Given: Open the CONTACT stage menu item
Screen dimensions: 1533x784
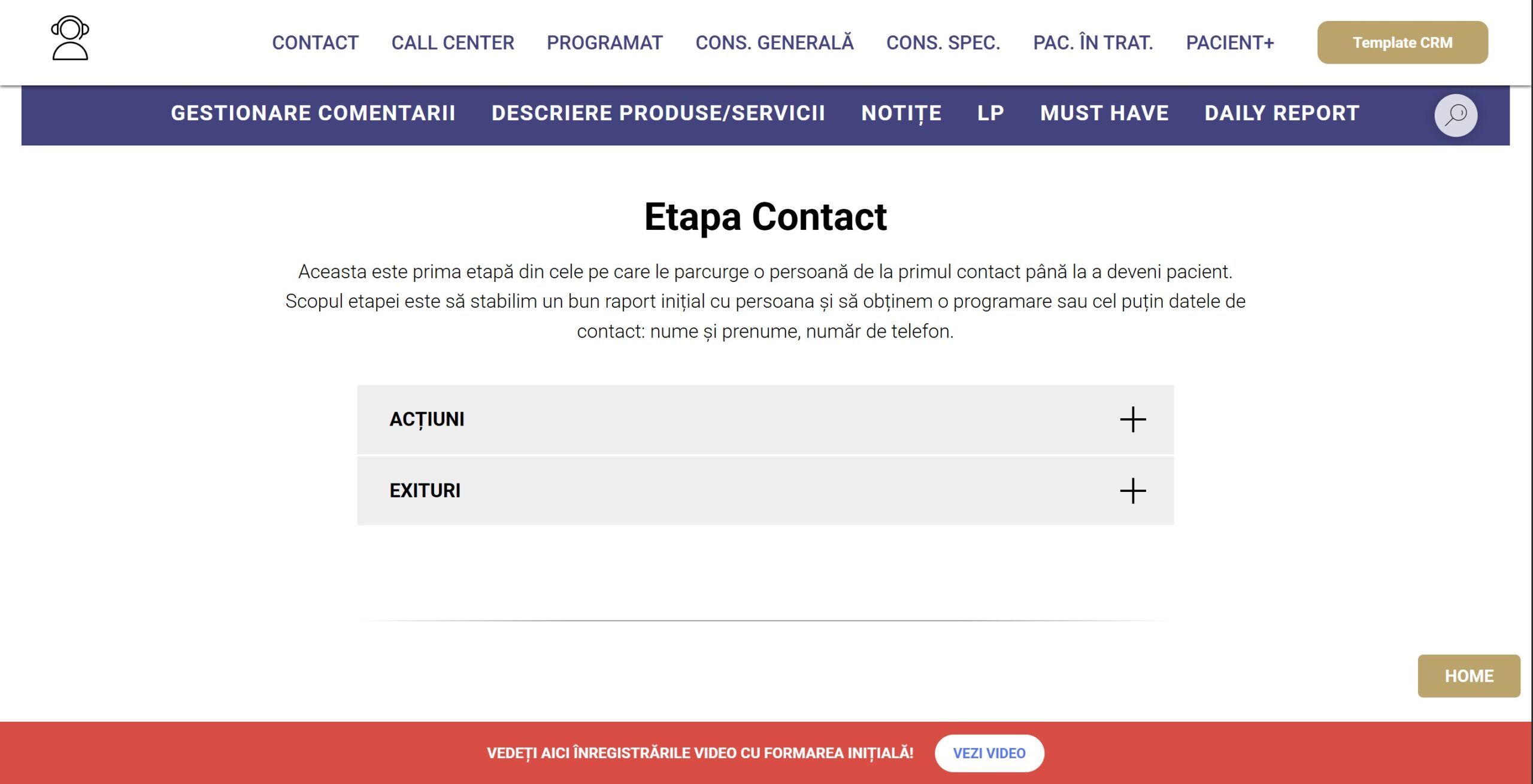Looking at the screenshot, I should pyautogui.click(x=315, y=42).
